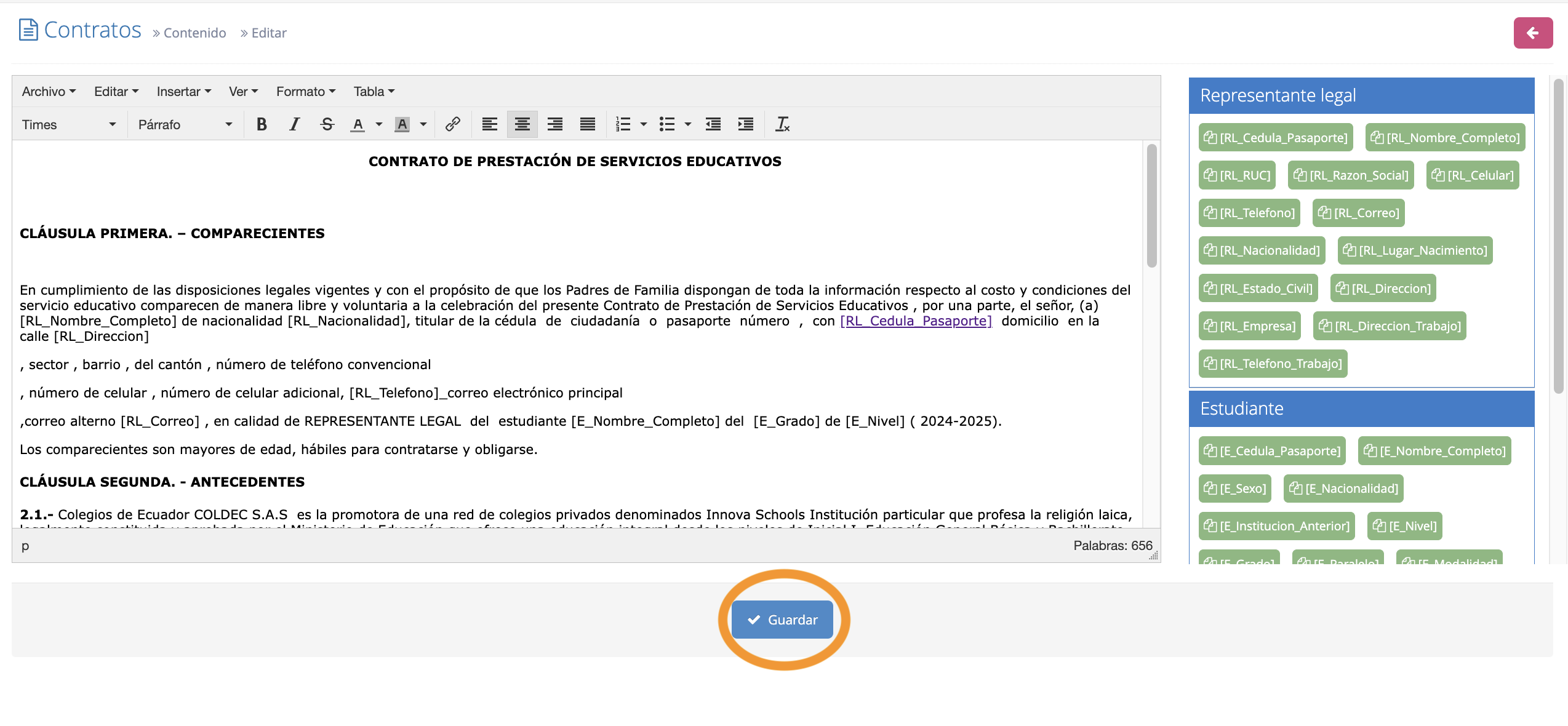Insert a hyperlink with link icon
Viewport: 1568px width, 726px height.
(x=453, y=124)
